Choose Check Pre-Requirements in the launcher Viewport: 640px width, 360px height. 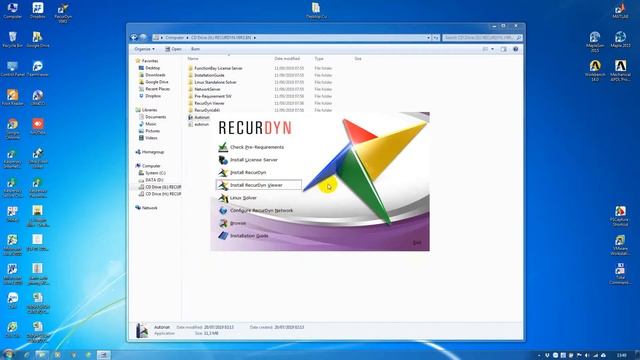[x=257, y=147]
